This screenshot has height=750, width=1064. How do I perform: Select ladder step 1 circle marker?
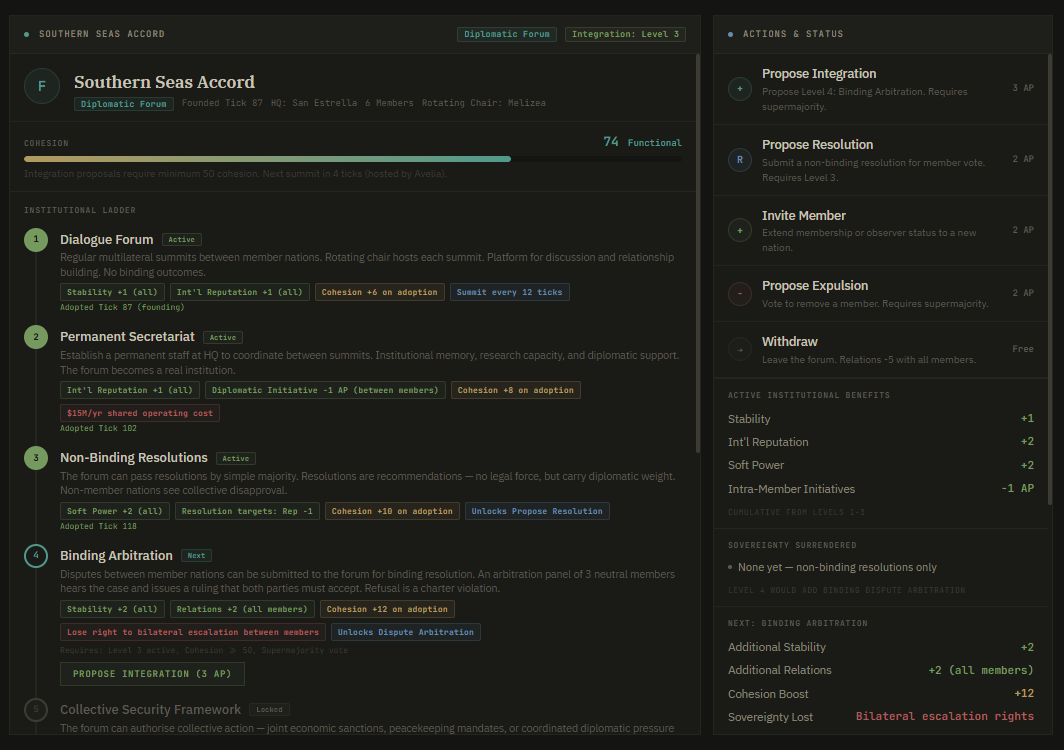click(36, 240)
